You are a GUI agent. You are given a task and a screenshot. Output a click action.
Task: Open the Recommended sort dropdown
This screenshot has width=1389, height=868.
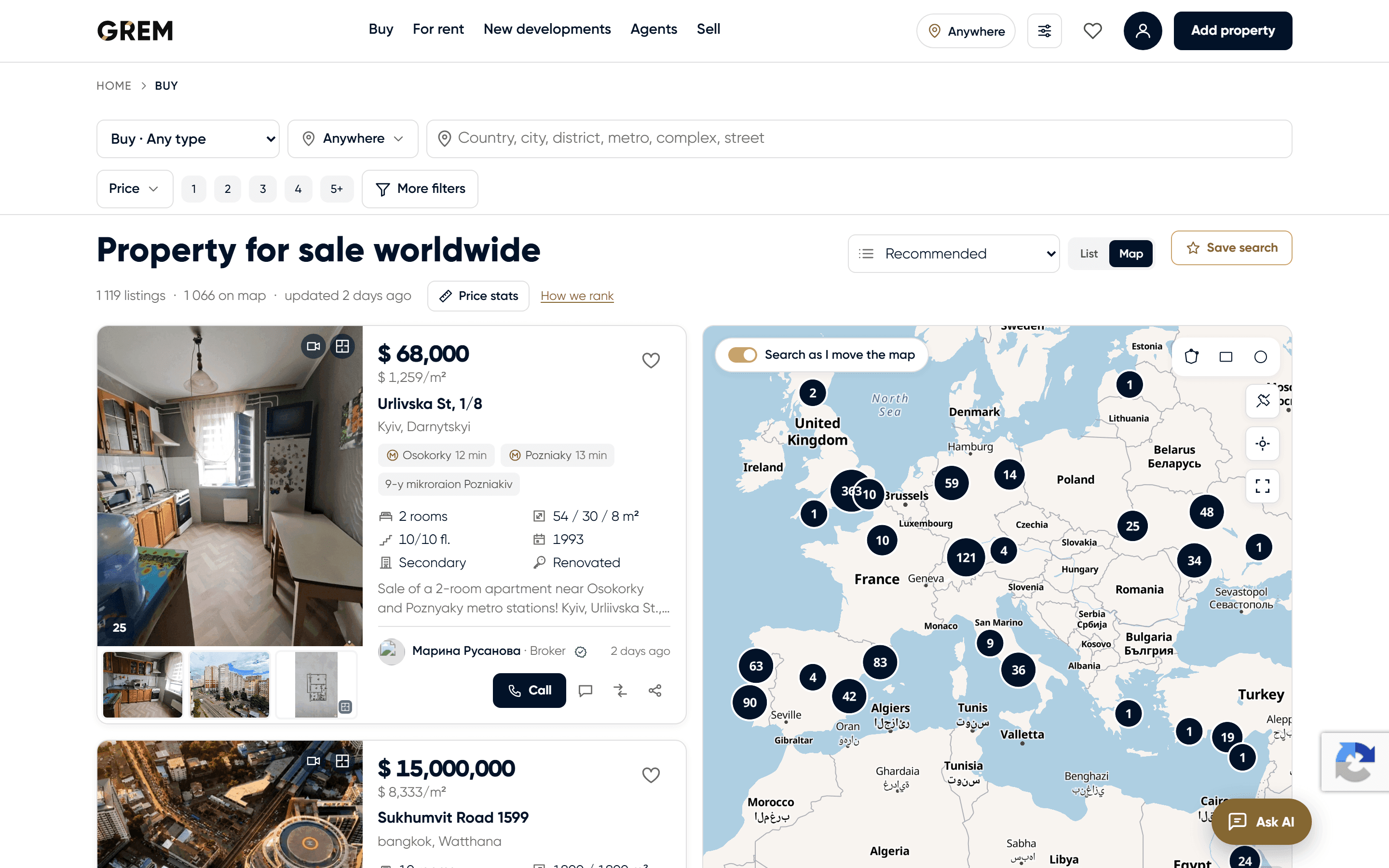pos(954,254)
